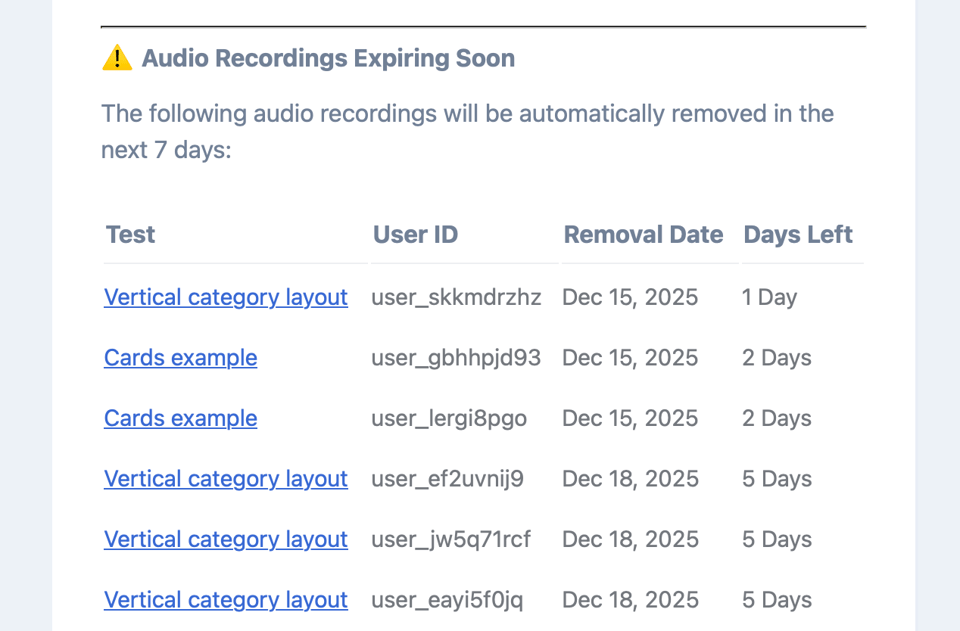Image resolution: width=960 pixels, height=631 pixels.
Task: Open Vertical category layout for user_eayi5f0jq
Action: (x=225, y=600)
